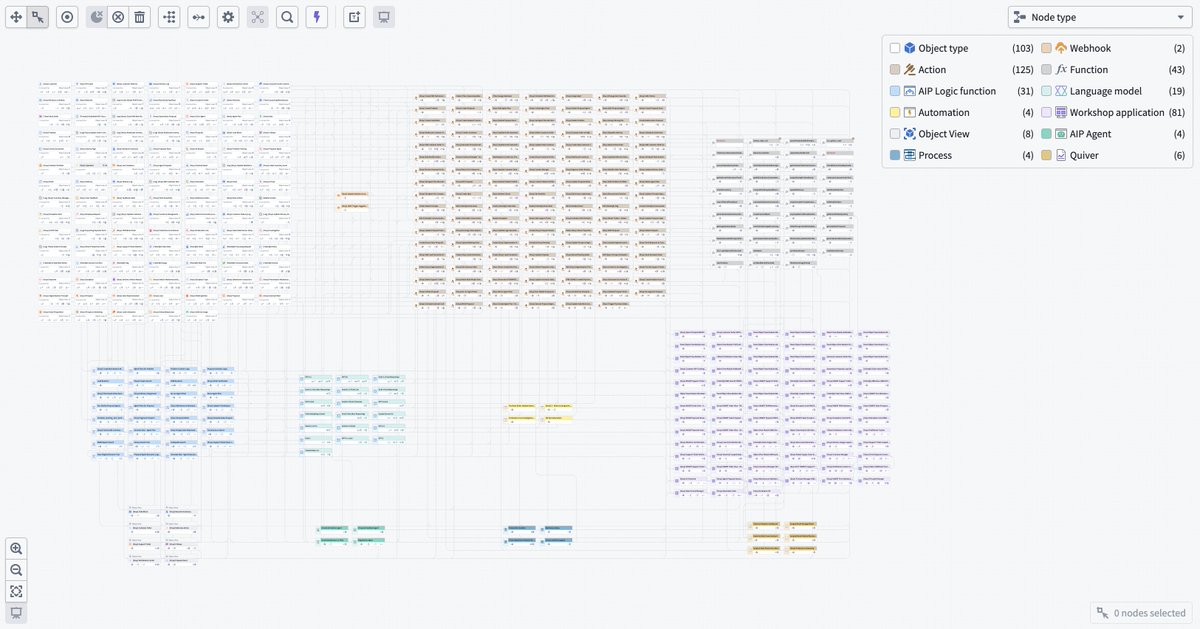This screenshot has width=1200, height=629.
Task: Click the Action gavel icon in legend
Action: [x=910, y=70]
